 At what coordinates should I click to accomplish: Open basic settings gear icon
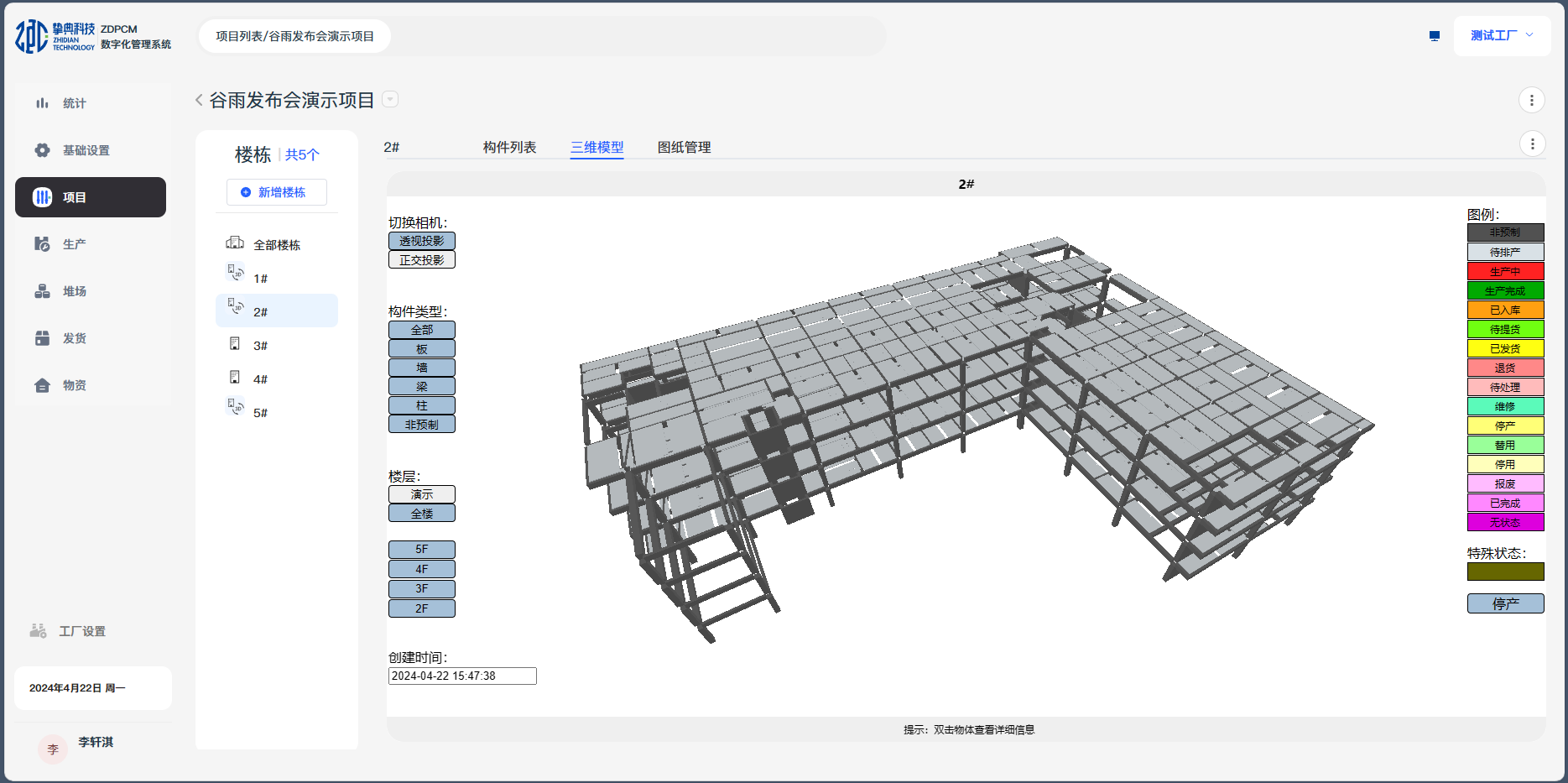coord(42,150)
